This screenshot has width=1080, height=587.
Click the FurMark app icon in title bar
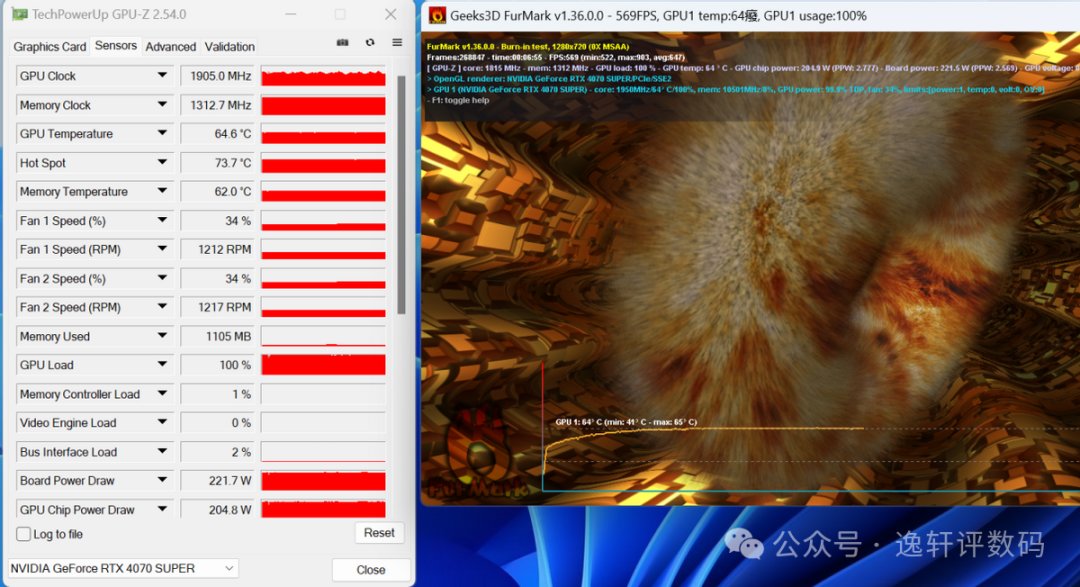click(x=437, y=15)
